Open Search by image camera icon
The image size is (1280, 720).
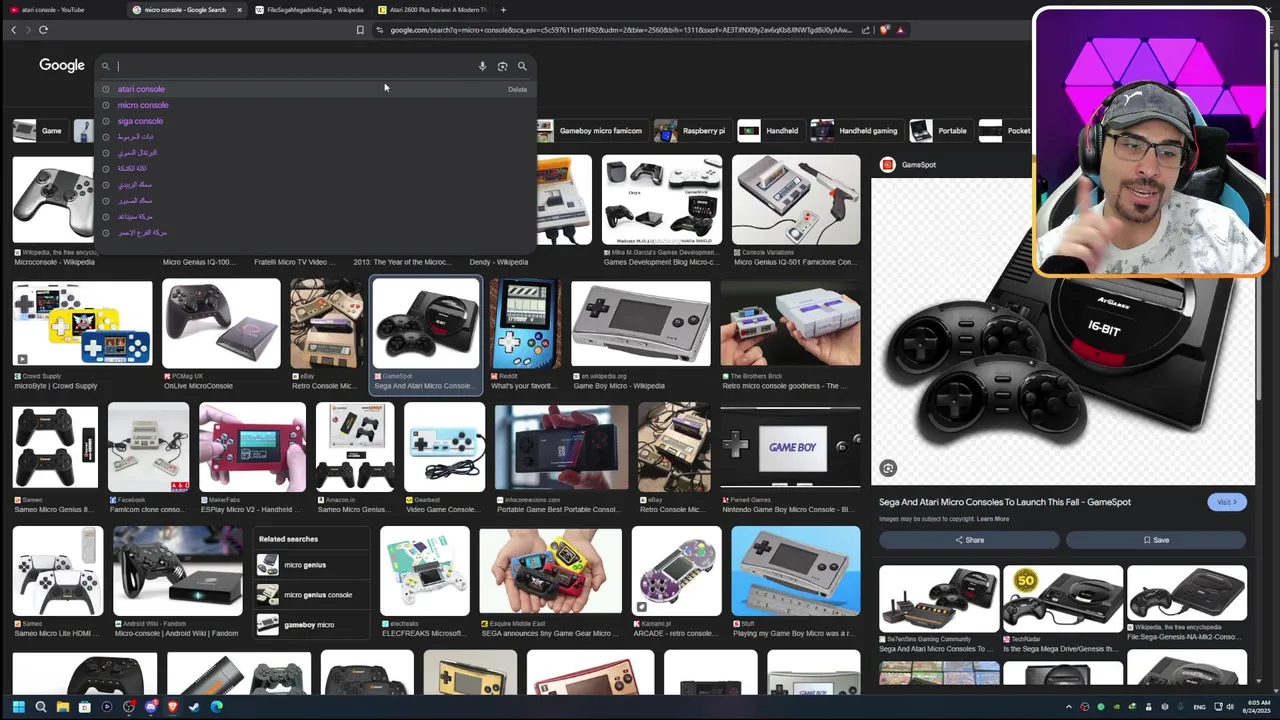point(502,66)
